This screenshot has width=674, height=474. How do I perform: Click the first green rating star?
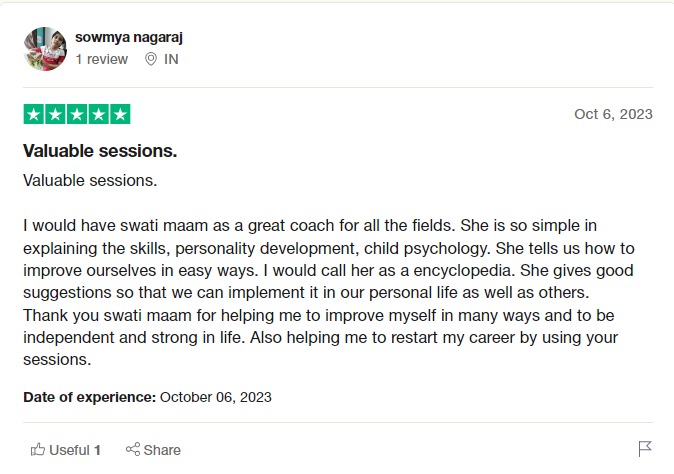(33, 114)
